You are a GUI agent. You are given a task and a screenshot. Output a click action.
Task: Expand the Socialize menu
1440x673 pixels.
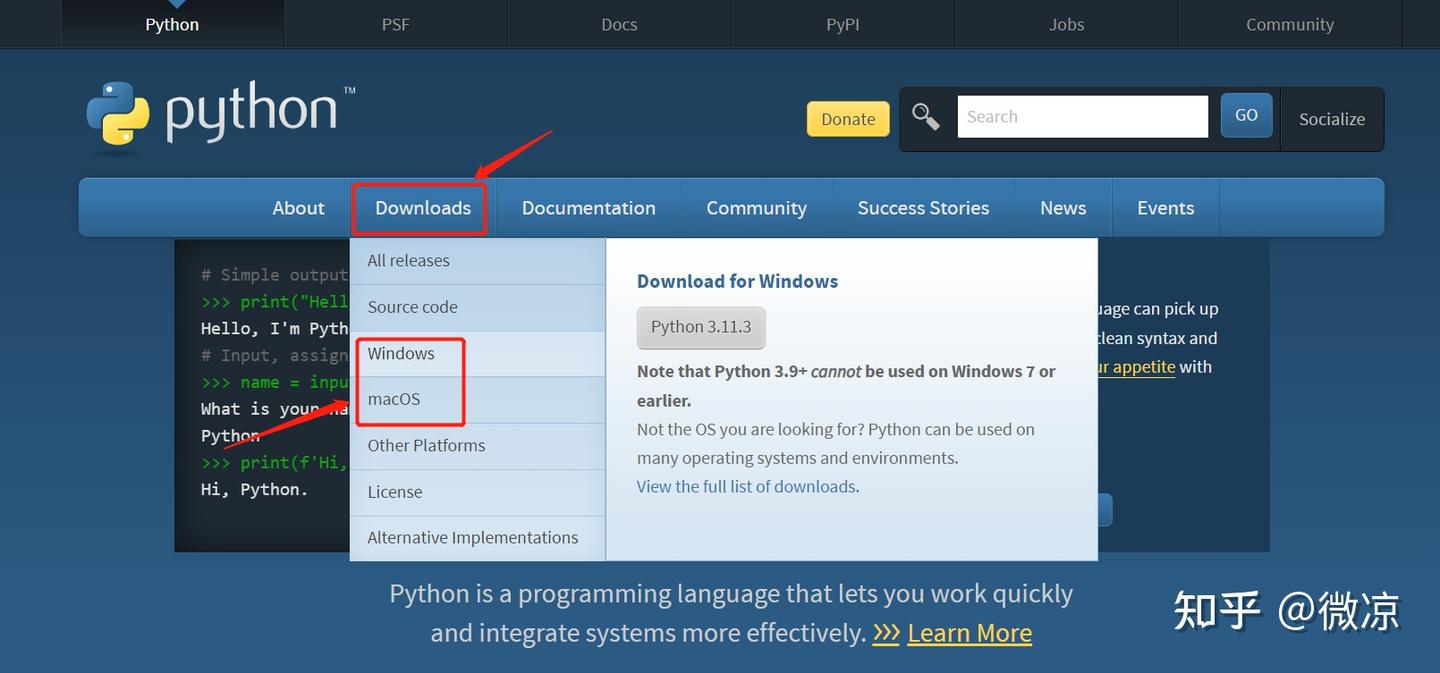point(1331,119)
